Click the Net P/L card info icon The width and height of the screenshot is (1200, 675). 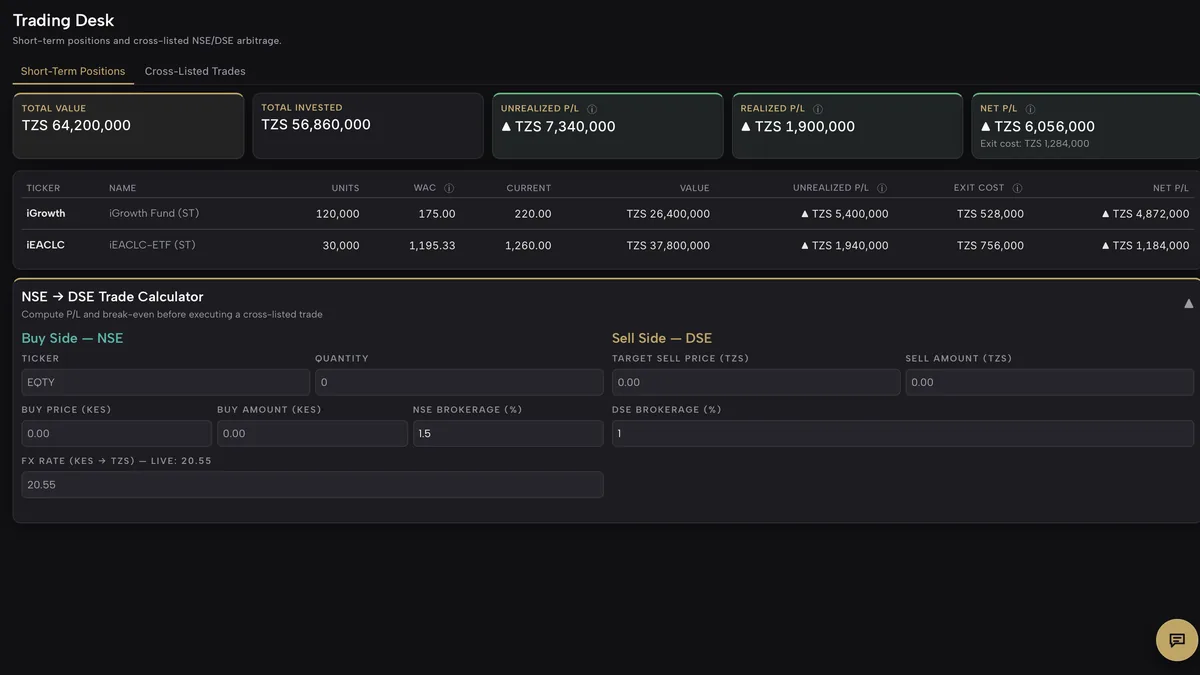pyautogui.click(x=1030, y=109)
